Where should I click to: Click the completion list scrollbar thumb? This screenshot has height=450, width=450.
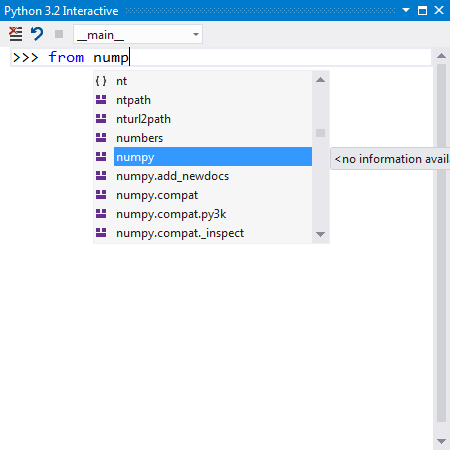tap(320, 133)
